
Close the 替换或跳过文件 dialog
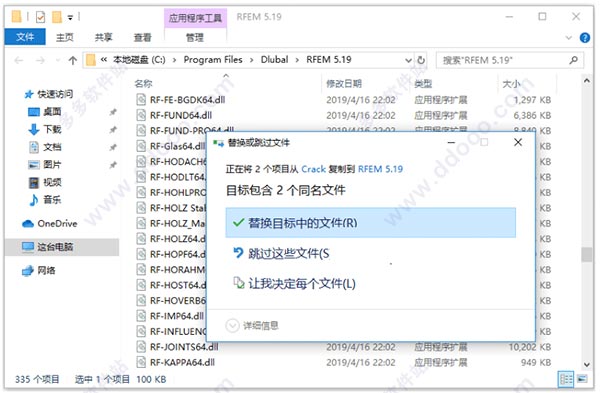click(518, 142)
